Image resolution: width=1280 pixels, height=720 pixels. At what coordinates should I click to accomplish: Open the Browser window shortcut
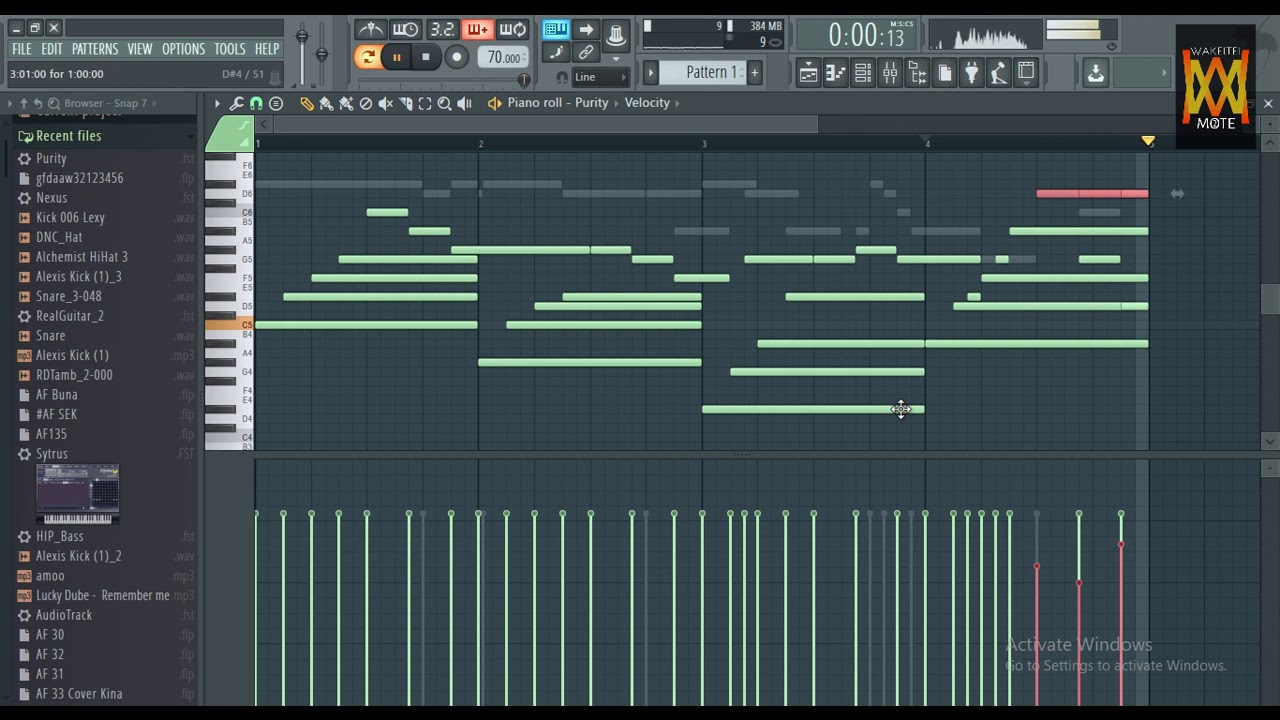coord(916,73)
